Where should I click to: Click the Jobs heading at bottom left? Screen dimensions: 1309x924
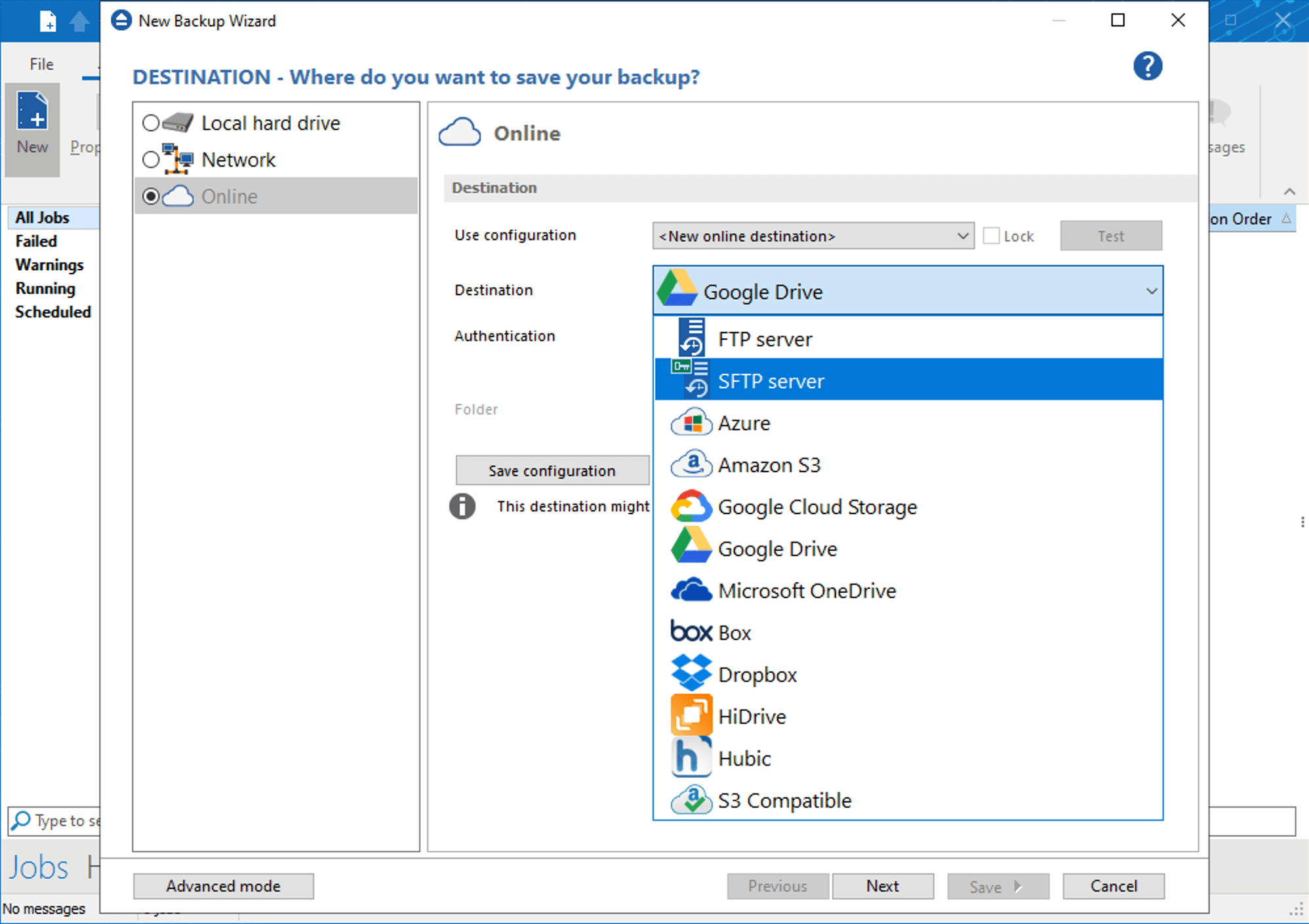point(38,867)
